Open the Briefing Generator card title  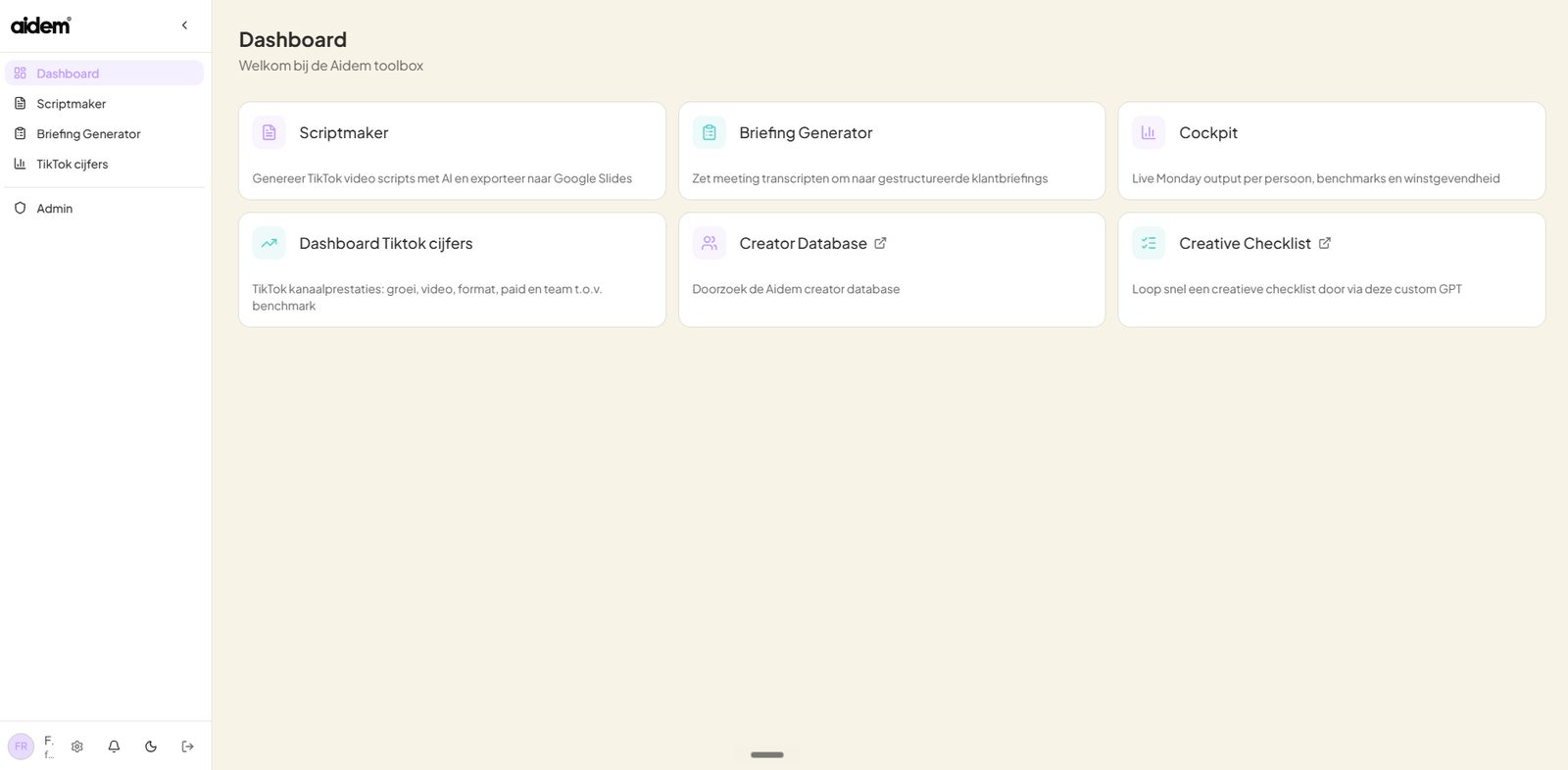click(x=806, y=132)
